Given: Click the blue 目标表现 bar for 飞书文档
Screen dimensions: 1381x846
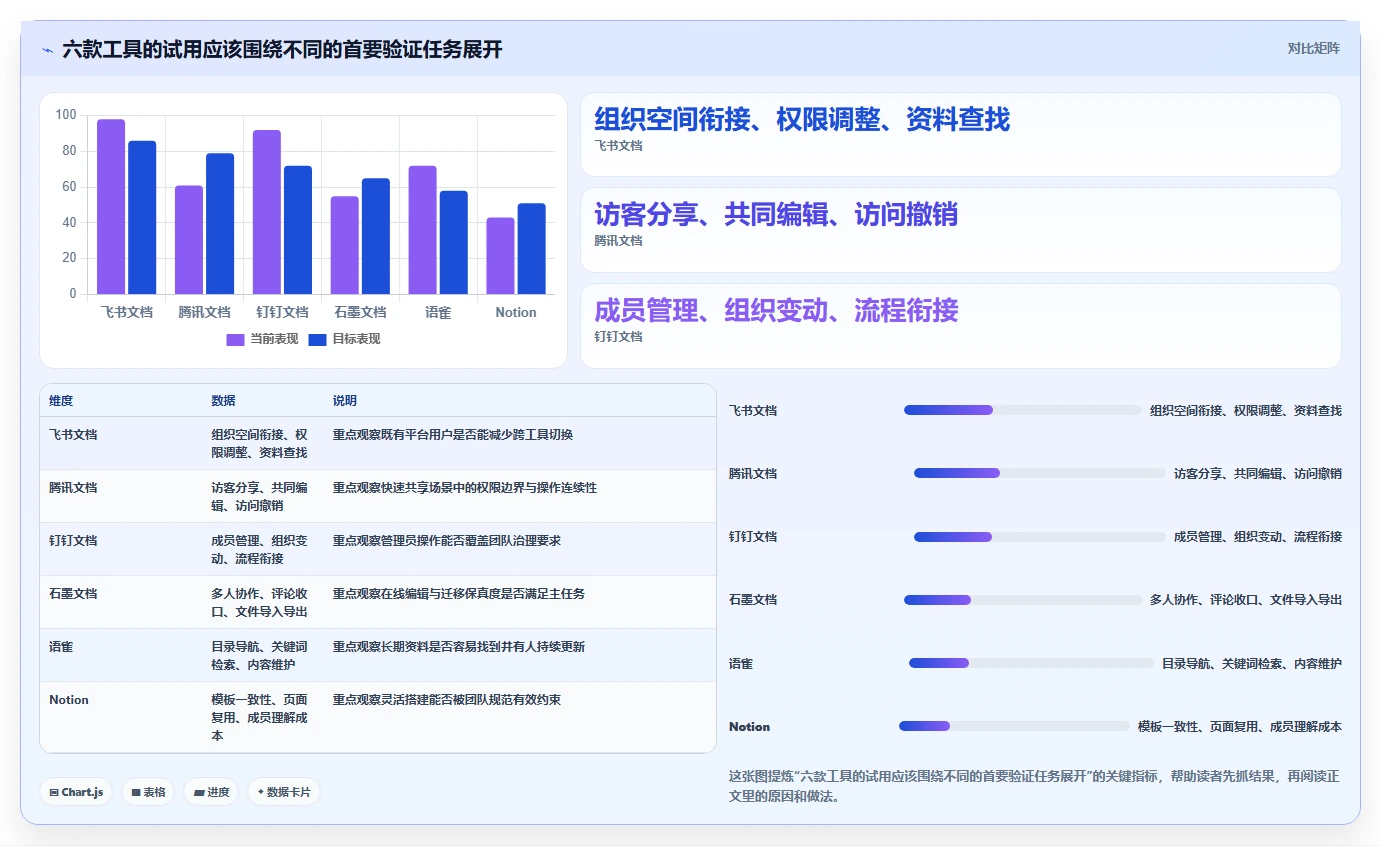Looking at the screenshot, I should [142, 218].
